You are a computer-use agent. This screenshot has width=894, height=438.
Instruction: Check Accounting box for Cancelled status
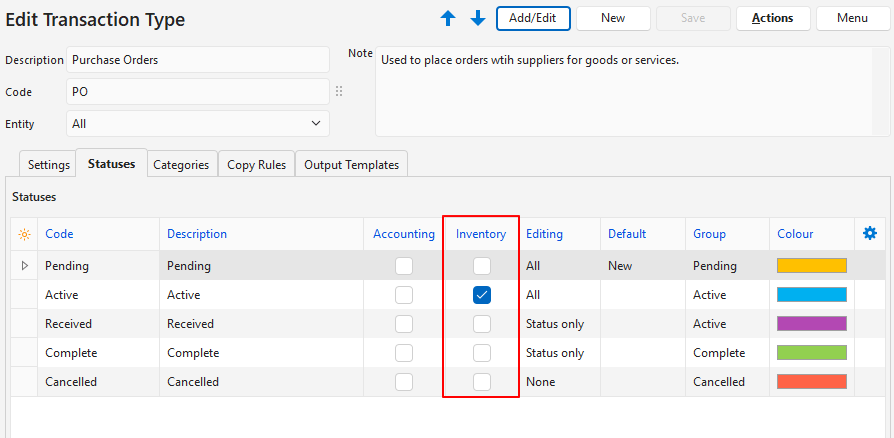point(404,382)
